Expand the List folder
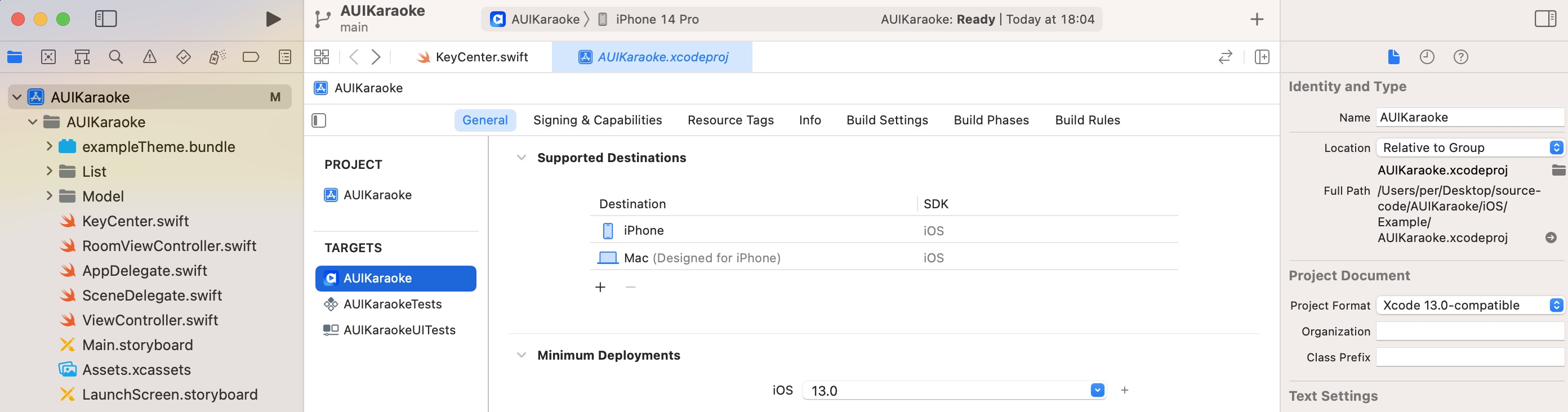The height and width of the screenshot is (412, 1568). (x=50, y=172)
